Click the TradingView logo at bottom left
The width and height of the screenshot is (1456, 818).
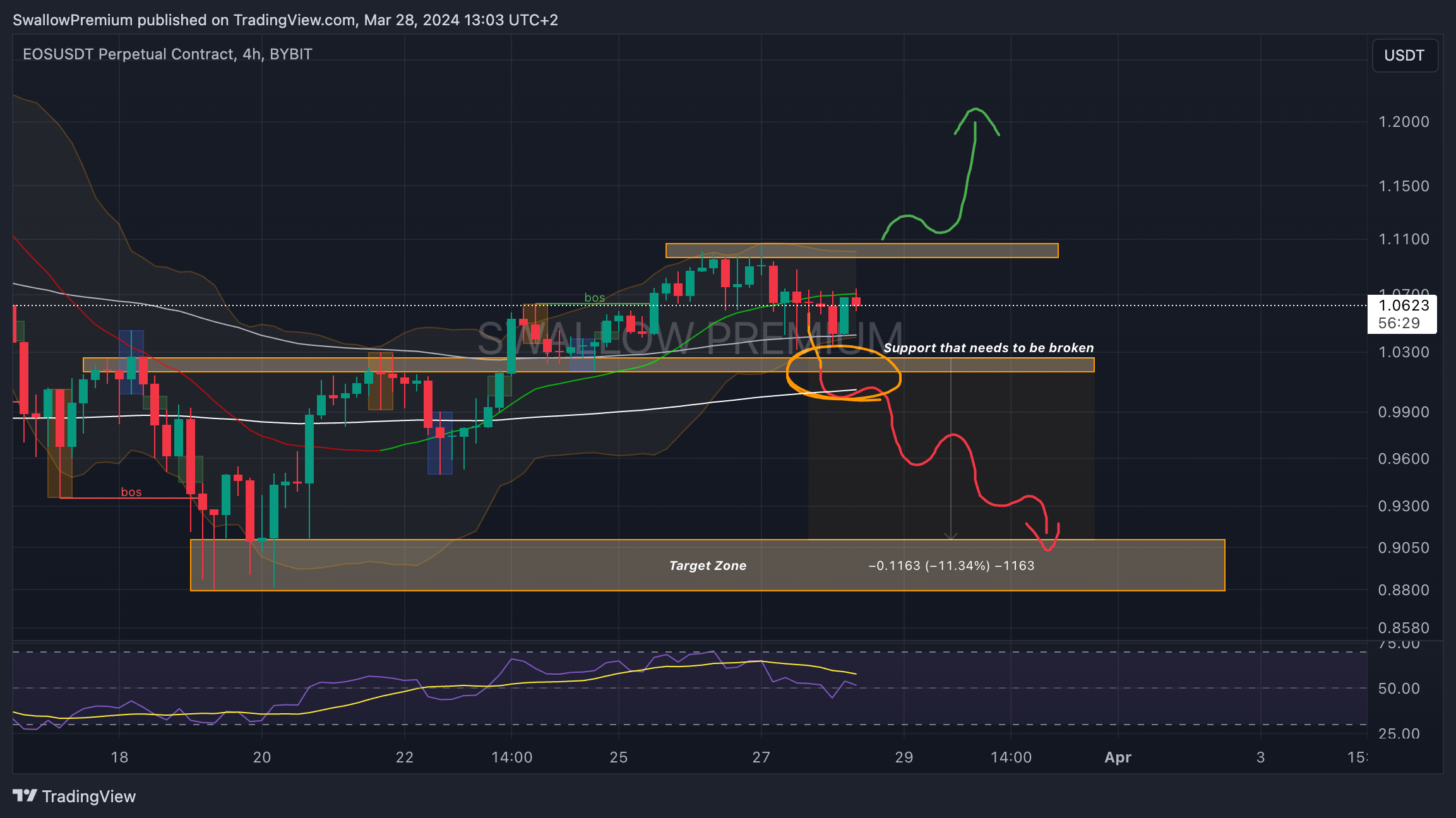pyautogui.click(x=74, y=796)
